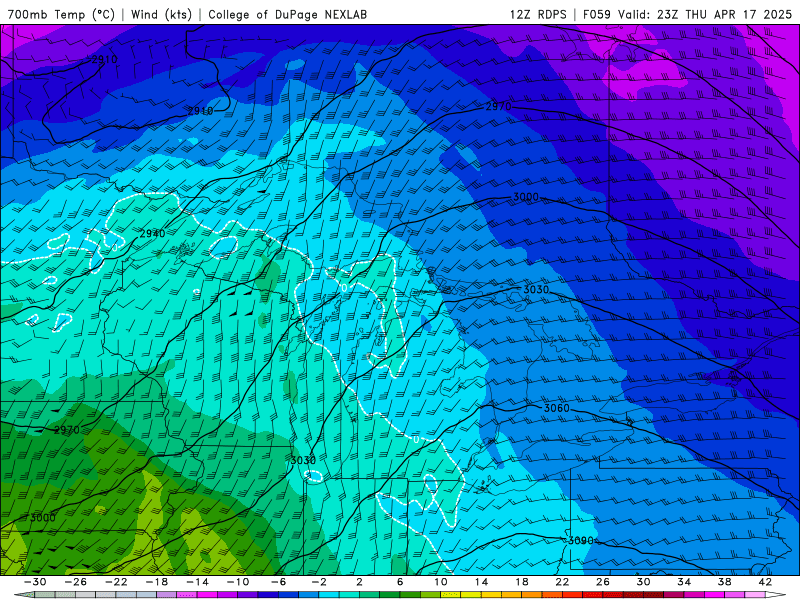Image resolution: width=800 pixels, height=600 pixels.
Task: Click the "700mb Temp (°C)" title text
Action: [x=62, y=14]
